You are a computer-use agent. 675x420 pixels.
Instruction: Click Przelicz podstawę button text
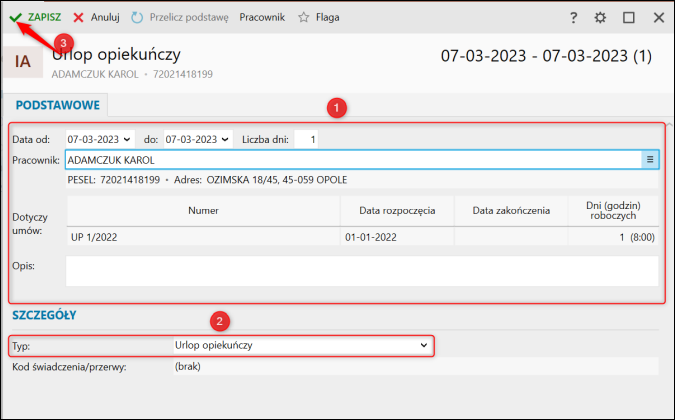[189, 18]
